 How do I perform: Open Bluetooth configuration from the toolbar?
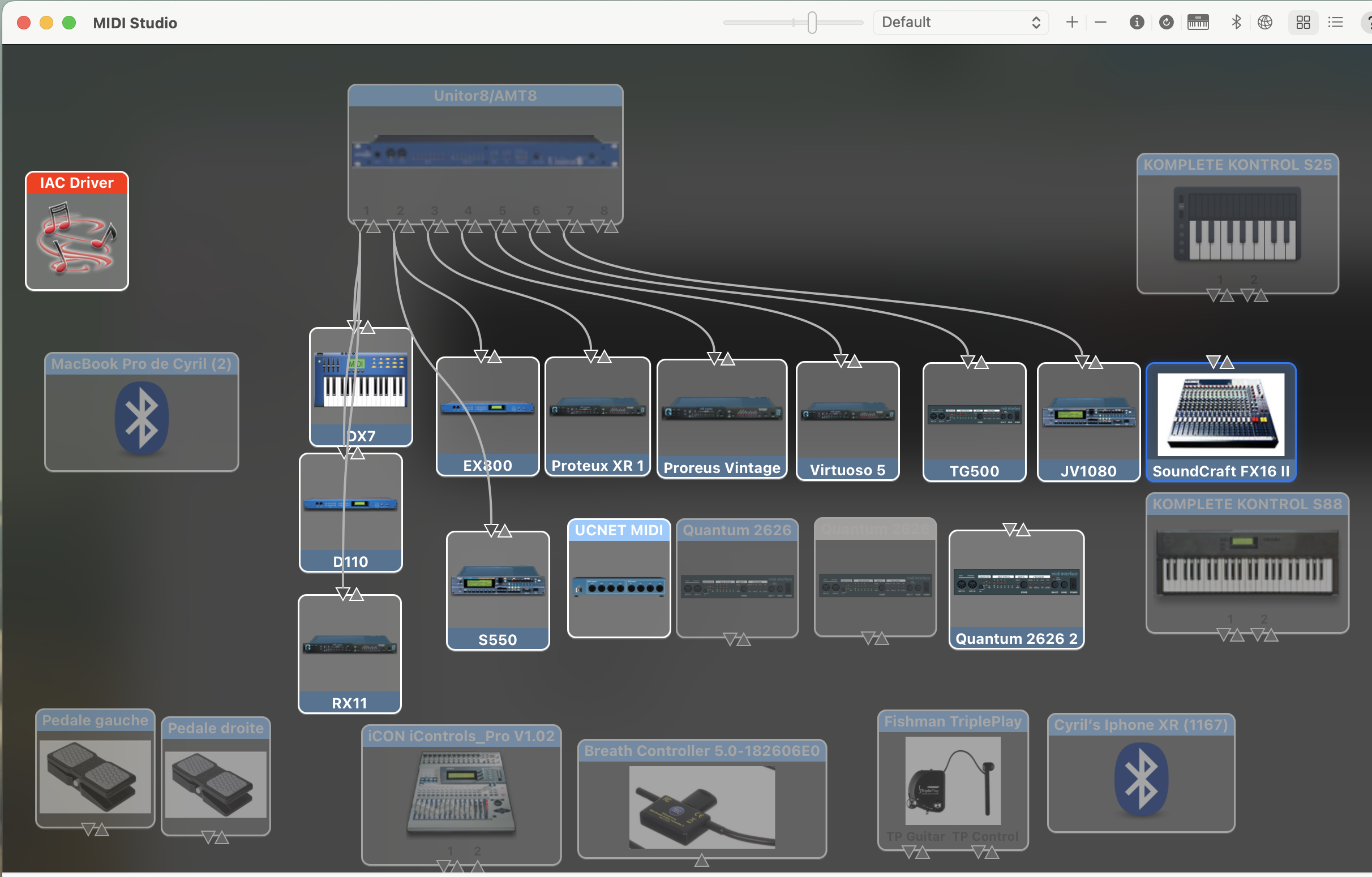1236,22
